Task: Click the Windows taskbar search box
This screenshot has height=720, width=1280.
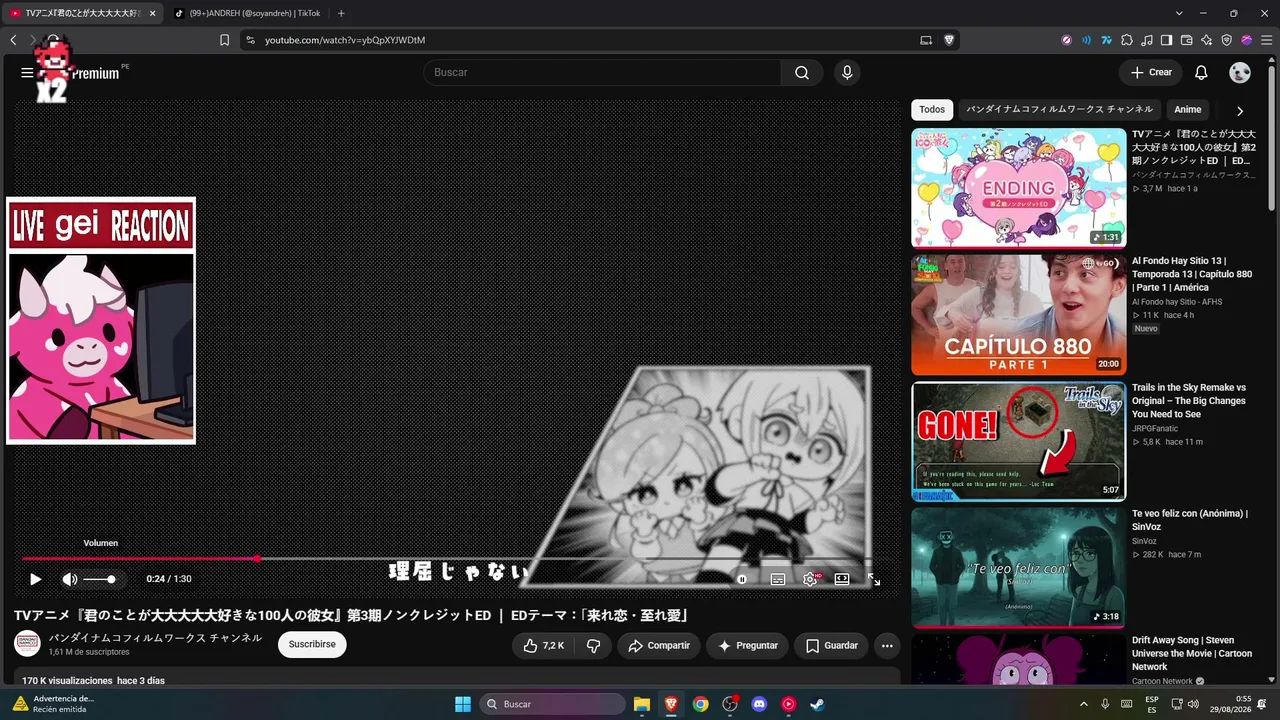Action: point(552,704)
